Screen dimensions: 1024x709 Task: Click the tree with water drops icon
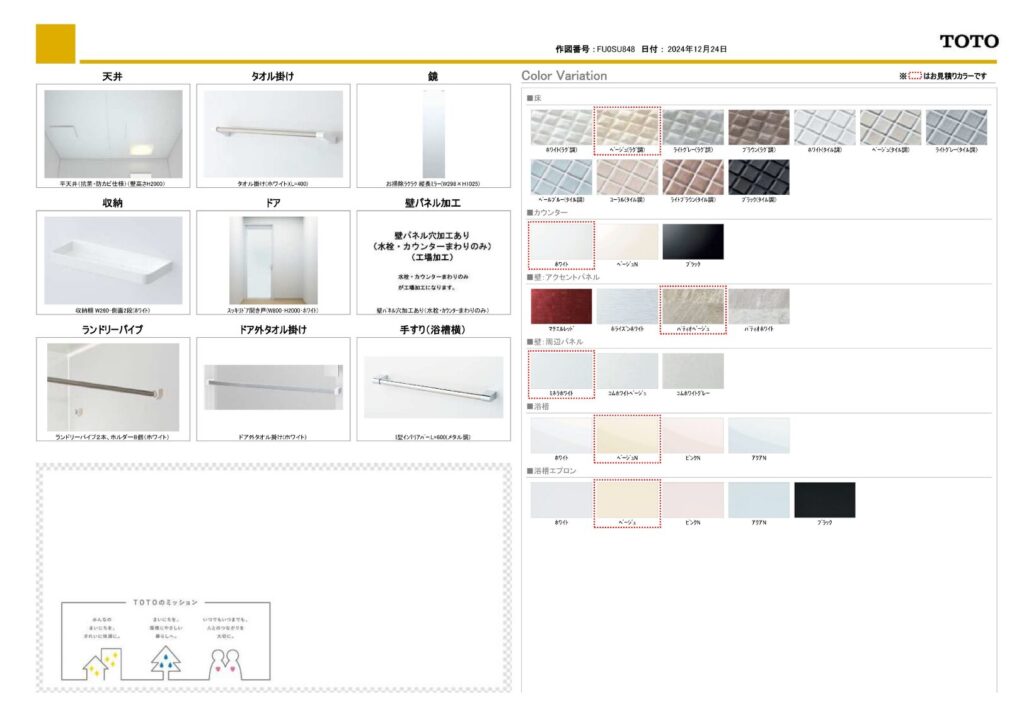tap(165, 660)
